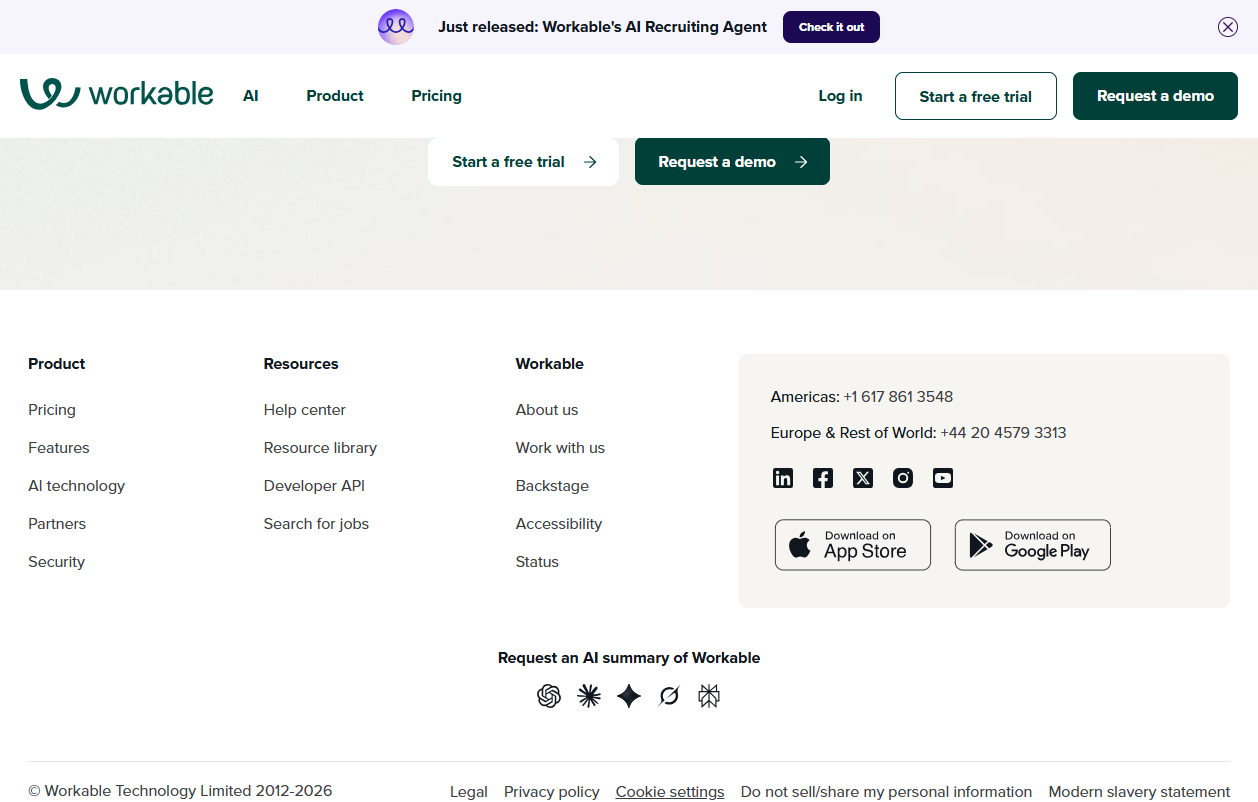The width and height of the screenshot is (1258, 802).
Task: Open the Status link
Action: (x=537, y=562)
